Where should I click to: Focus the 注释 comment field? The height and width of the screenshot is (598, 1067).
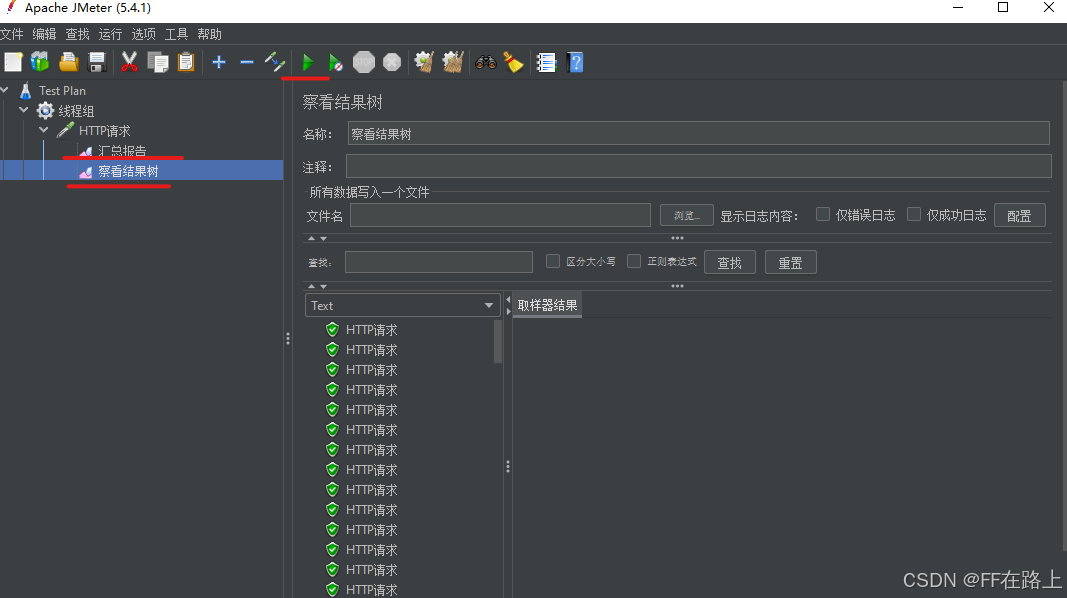point(699,166)
